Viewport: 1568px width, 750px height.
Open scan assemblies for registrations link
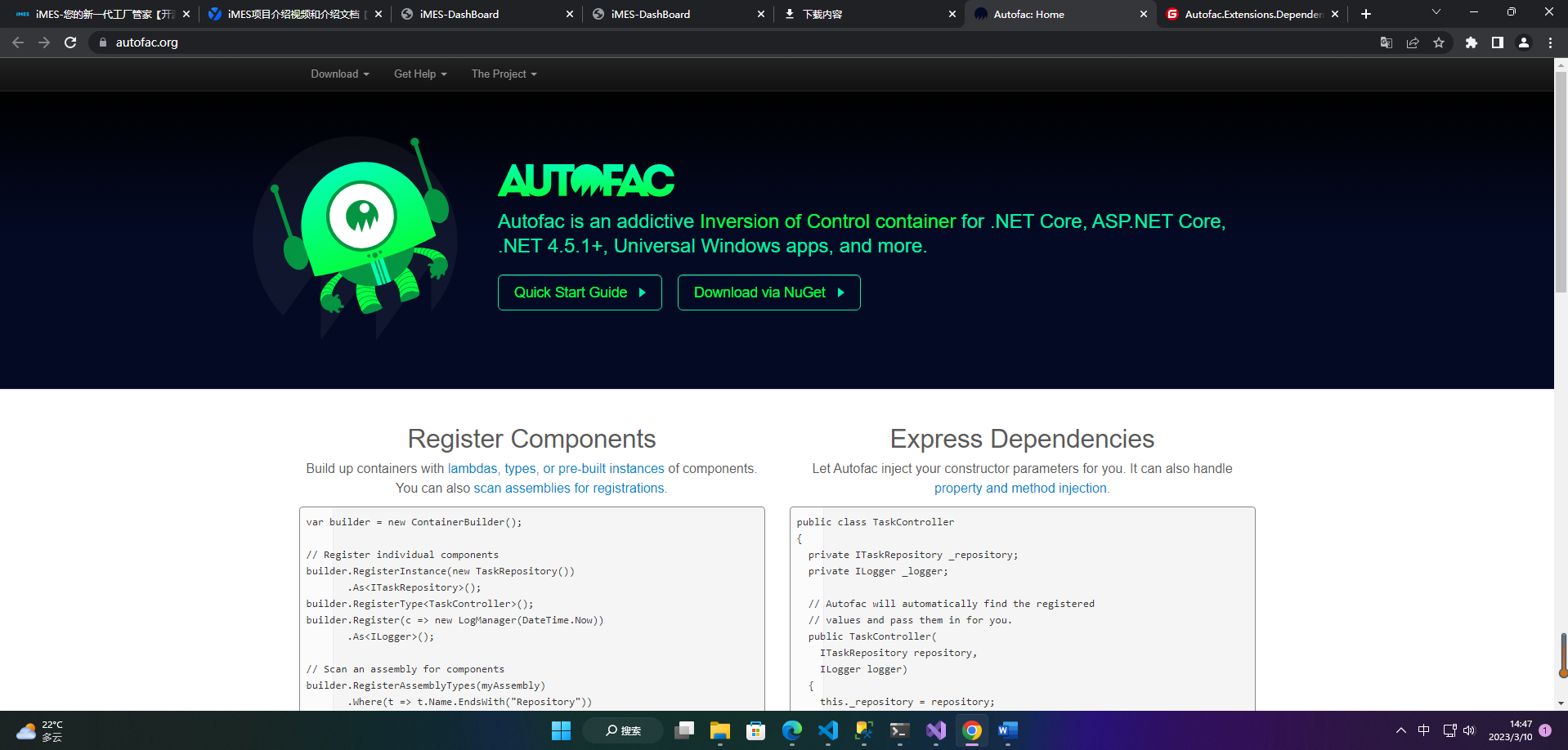tap(569, 488)
